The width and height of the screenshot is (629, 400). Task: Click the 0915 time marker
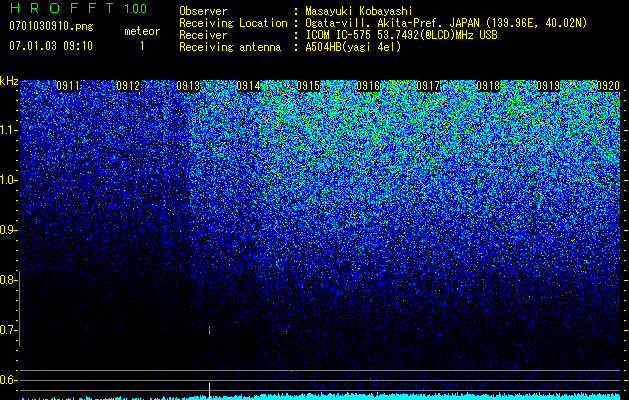308,86
